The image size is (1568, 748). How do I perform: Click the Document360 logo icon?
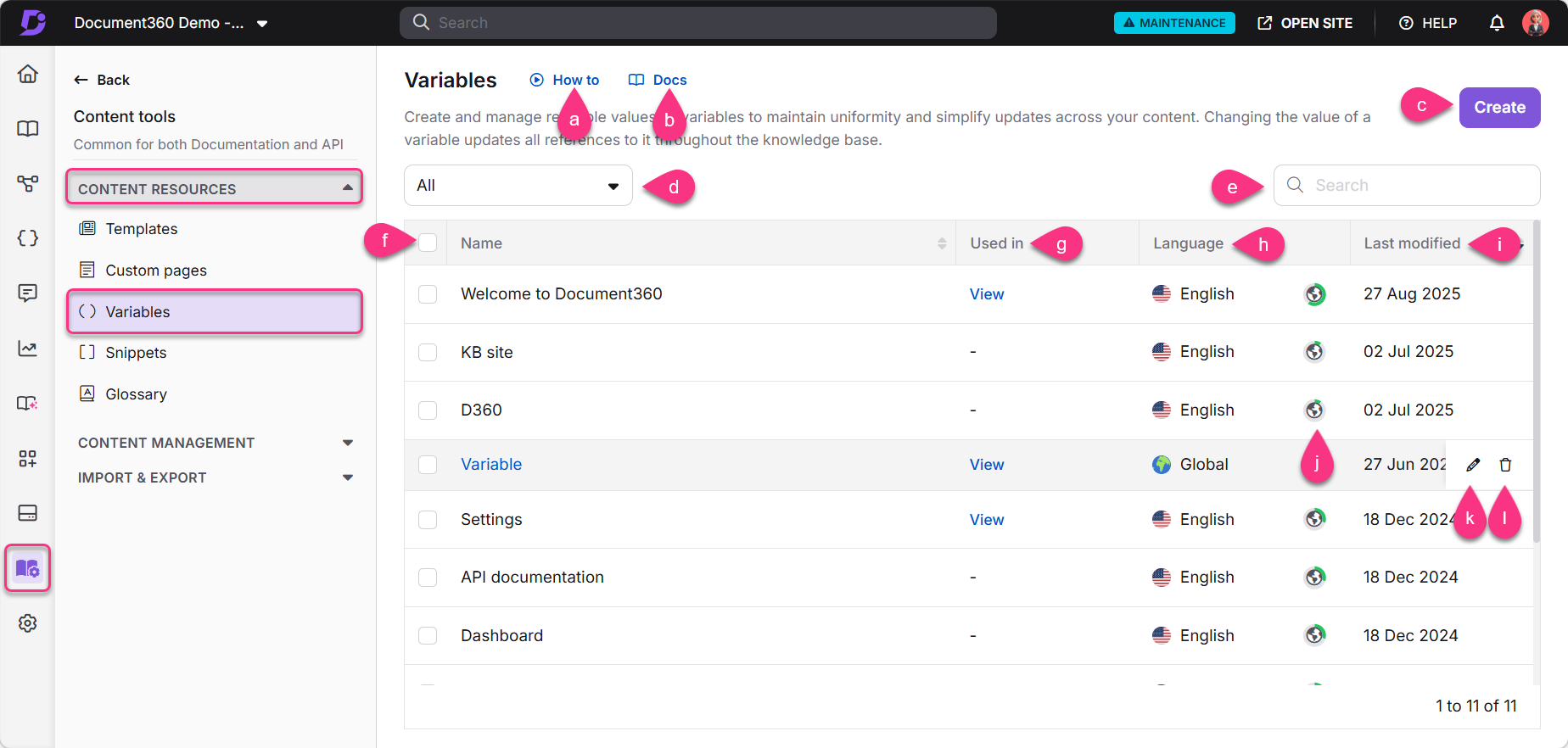32,23
